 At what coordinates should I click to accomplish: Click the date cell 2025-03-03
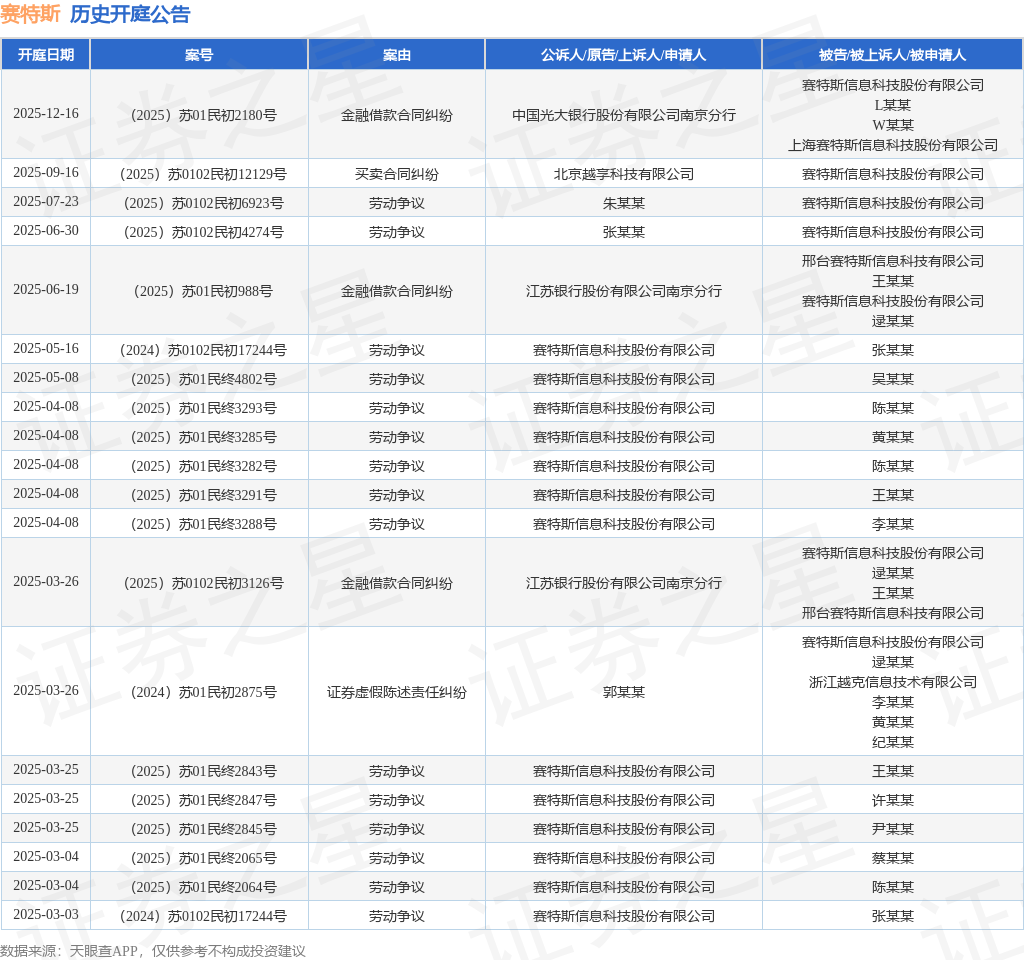(46, 914)
